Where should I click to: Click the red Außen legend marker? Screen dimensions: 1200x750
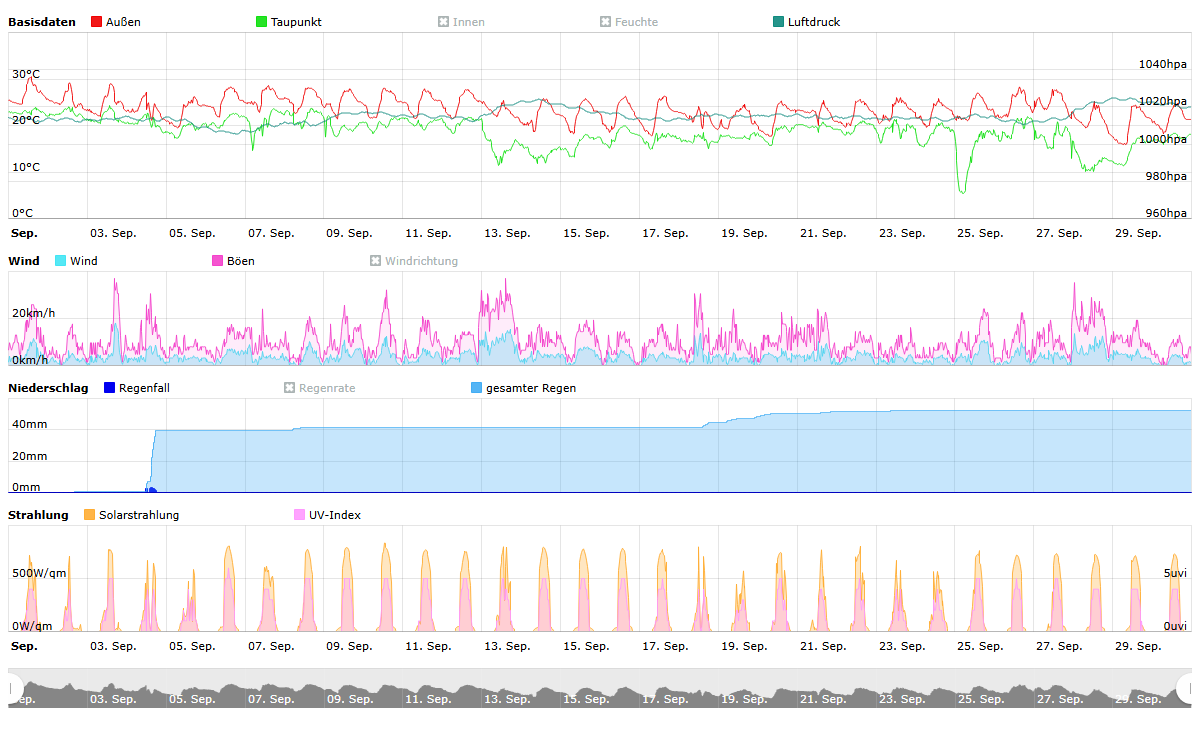96,22
